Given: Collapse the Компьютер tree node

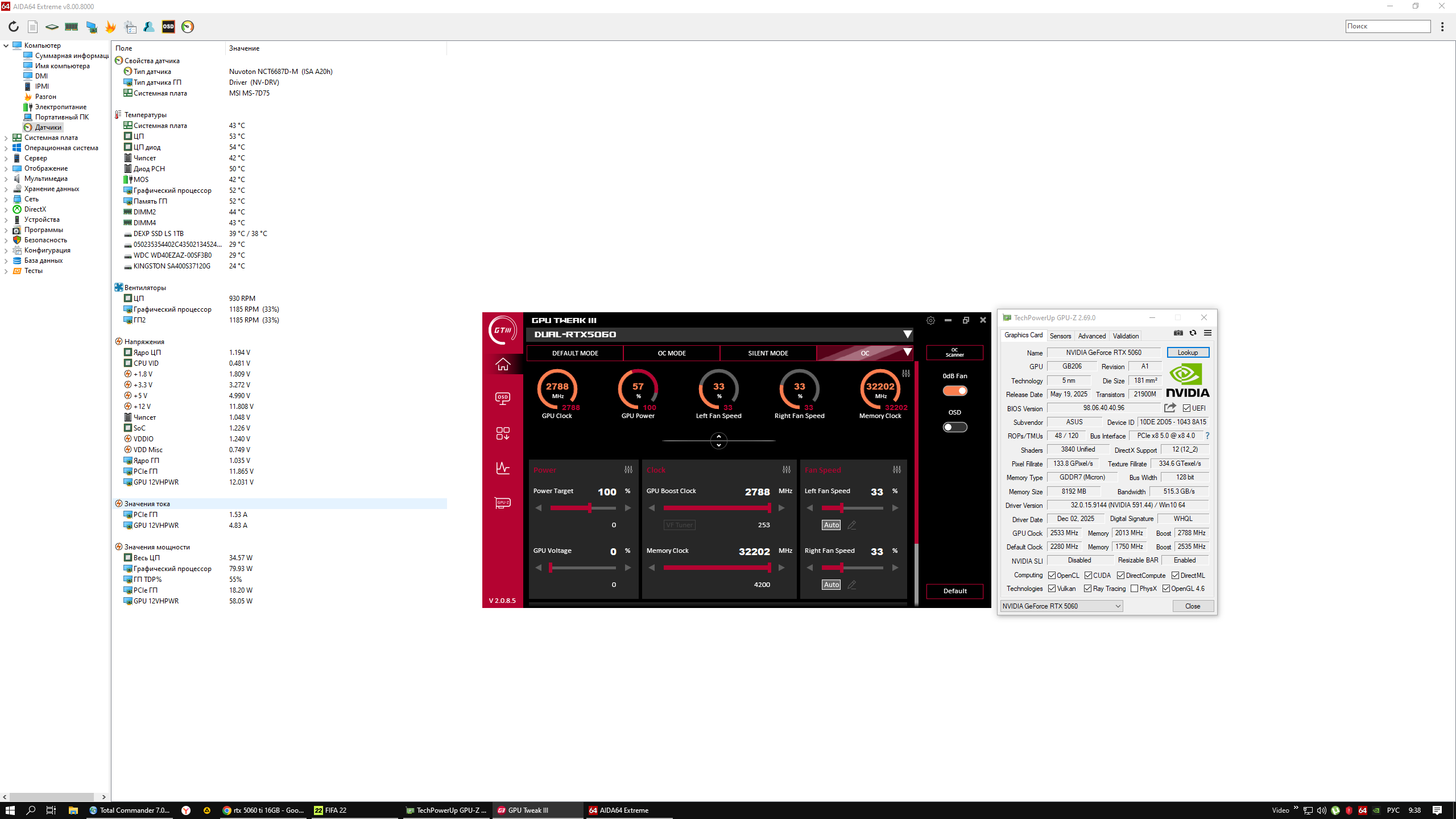Looking at the screenshot, I should [6, 45].
